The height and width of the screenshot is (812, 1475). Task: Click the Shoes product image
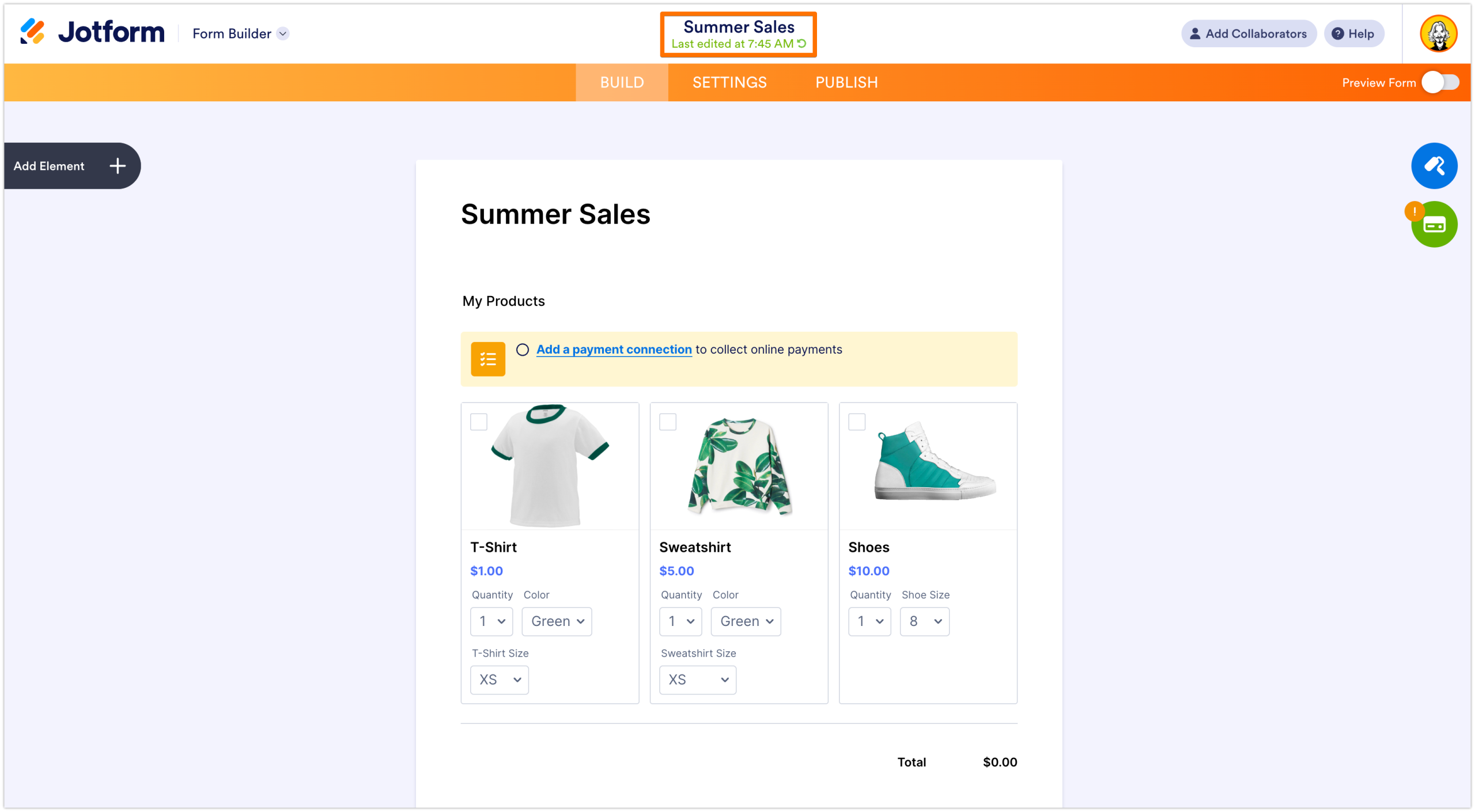[934, 461]
